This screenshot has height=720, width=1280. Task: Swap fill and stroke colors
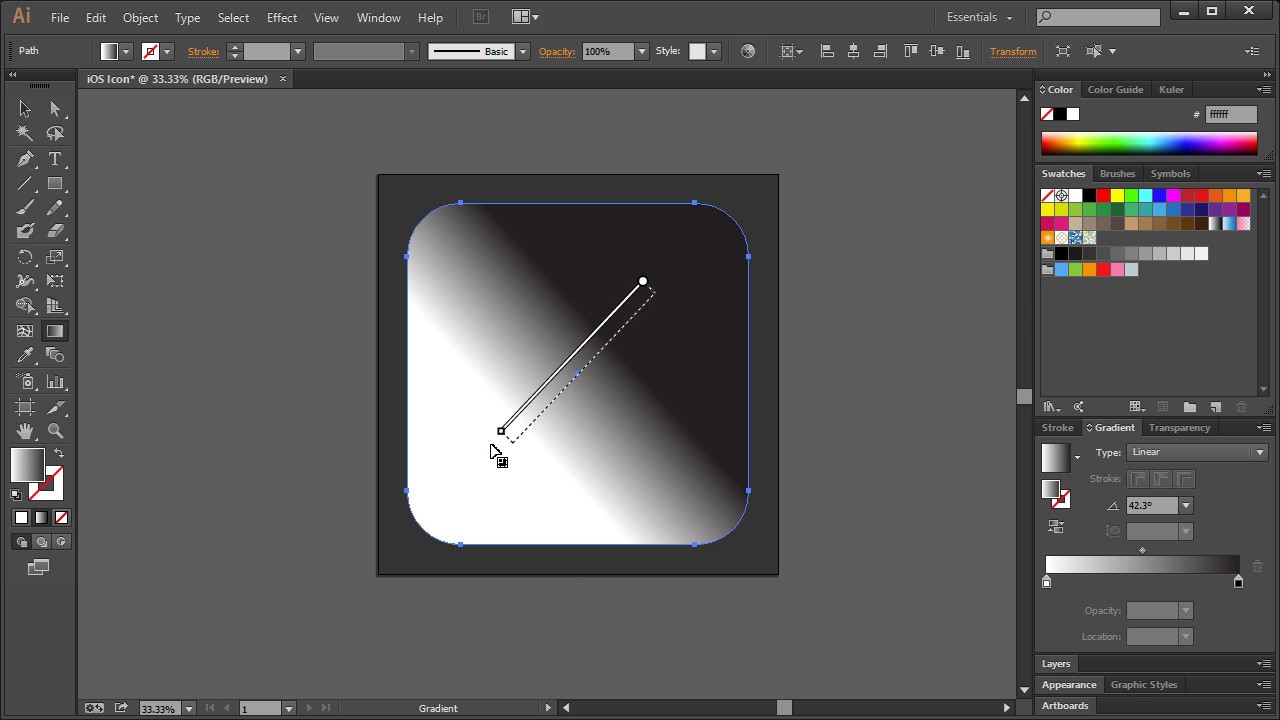pyautogui.click(x=60, y=452)
